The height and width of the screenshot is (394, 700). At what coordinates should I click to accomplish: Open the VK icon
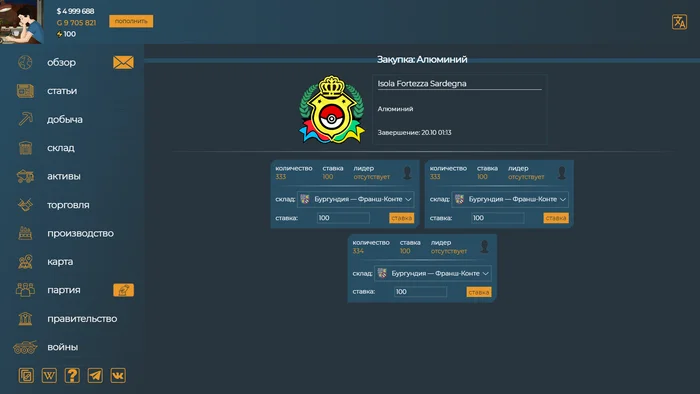118,376
